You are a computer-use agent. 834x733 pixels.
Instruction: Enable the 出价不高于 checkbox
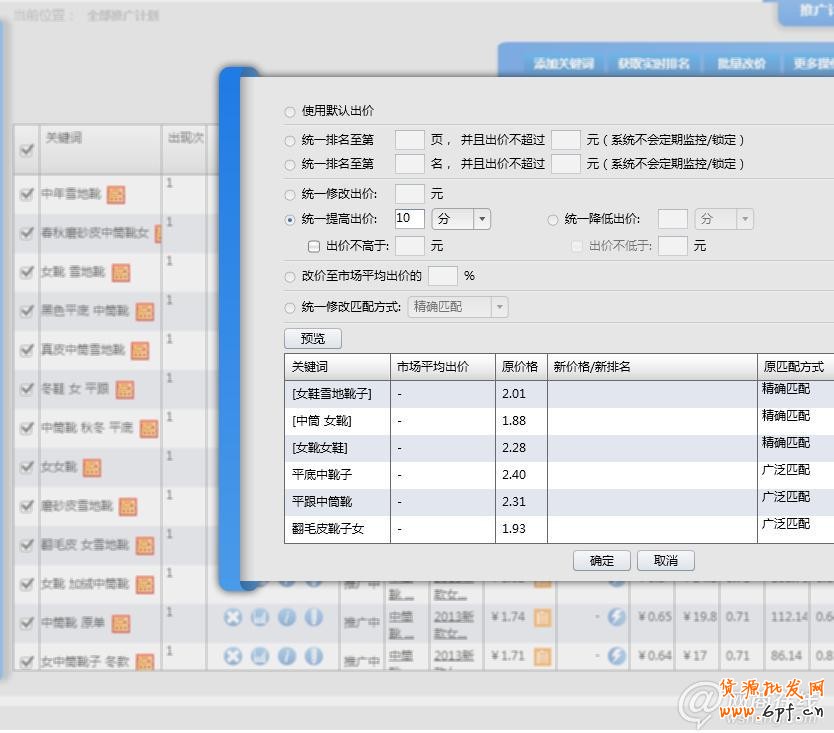click(314, 245)
